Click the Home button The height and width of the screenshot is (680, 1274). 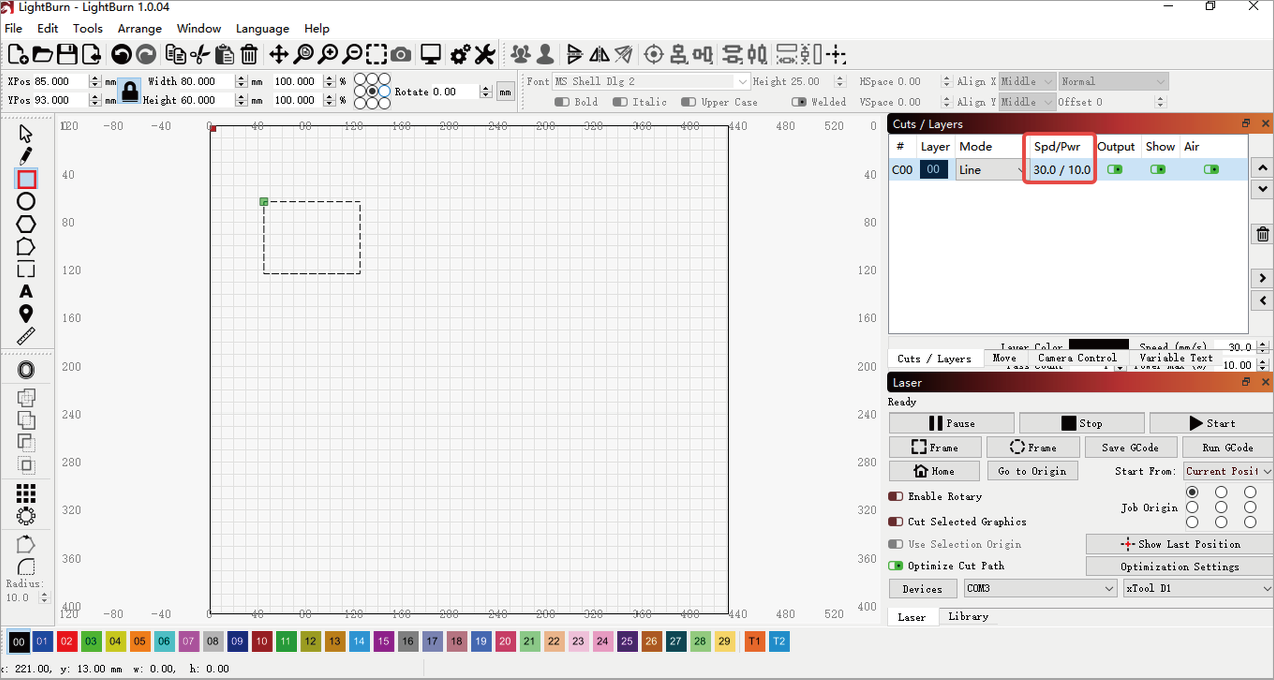[x=933, y=471]
